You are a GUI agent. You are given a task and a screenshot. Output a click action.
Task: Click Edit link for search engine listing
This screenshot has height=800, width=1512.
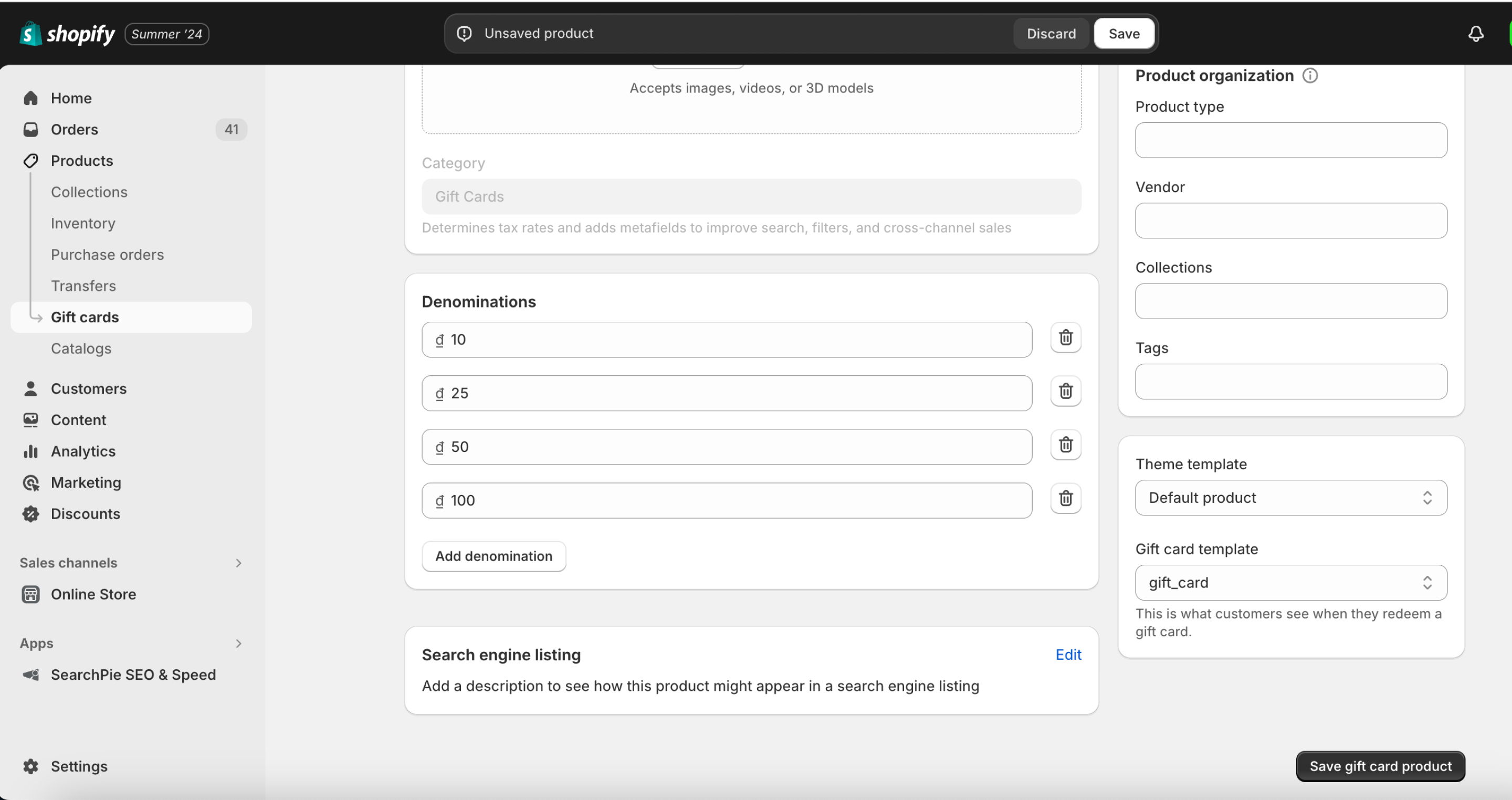pyautogui.click(x=1068, y=655)
